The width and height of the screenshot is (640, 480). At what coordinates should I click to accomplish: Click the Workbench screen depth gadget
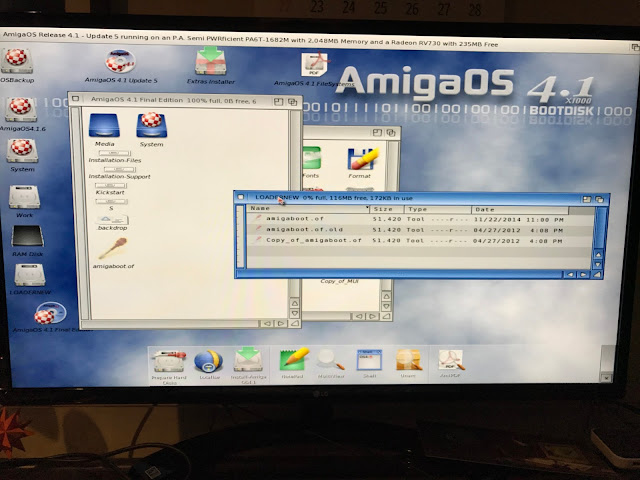635,47
